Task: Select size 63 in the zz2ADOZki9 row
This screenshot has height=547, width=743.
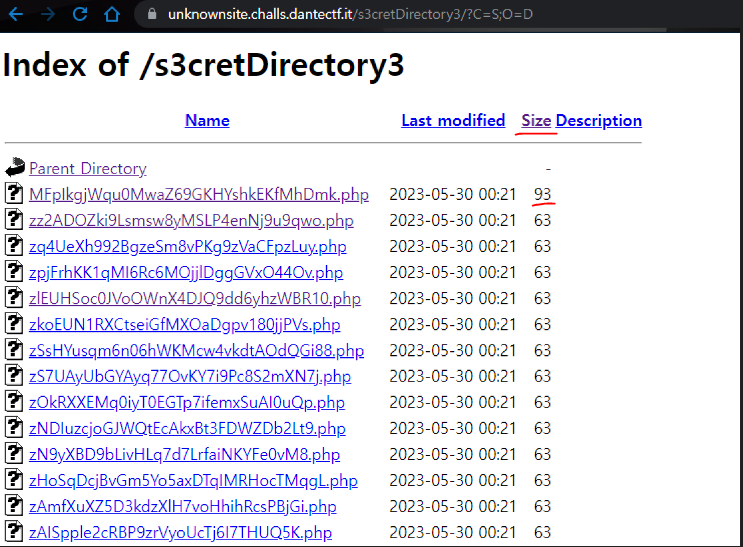Action: point(543,220)
